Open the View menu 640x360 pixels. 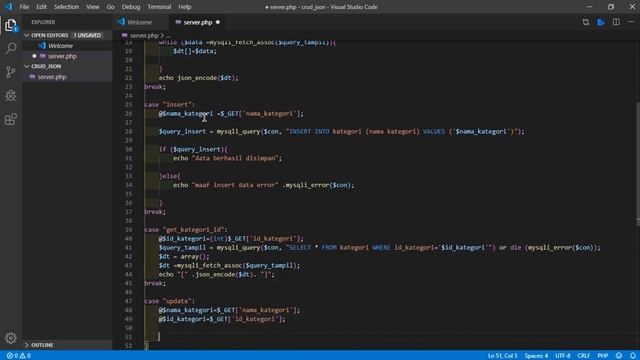[x=93, y=7]
